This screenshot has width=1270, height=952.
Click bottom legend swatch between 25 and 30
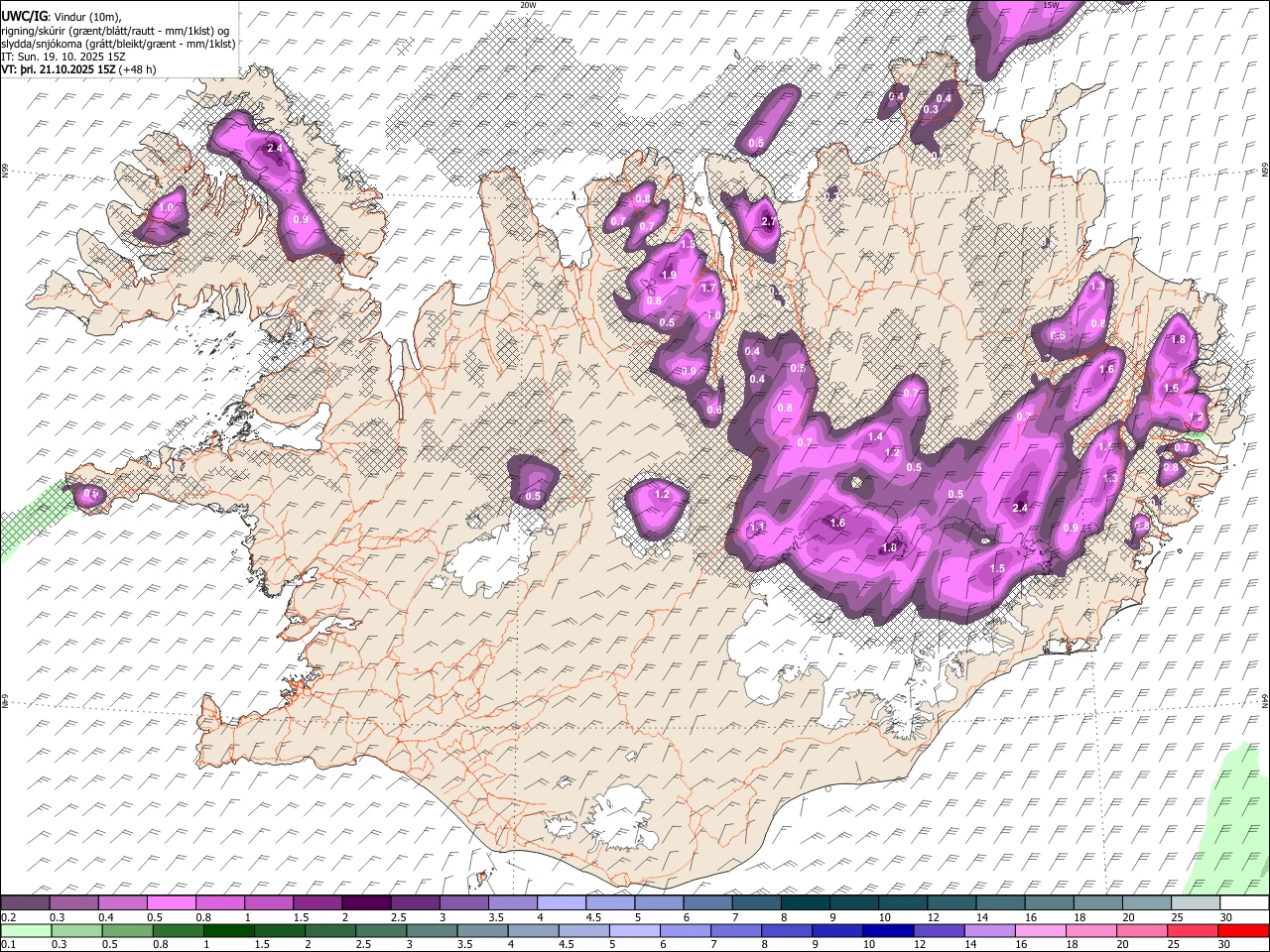[1193, 930]
